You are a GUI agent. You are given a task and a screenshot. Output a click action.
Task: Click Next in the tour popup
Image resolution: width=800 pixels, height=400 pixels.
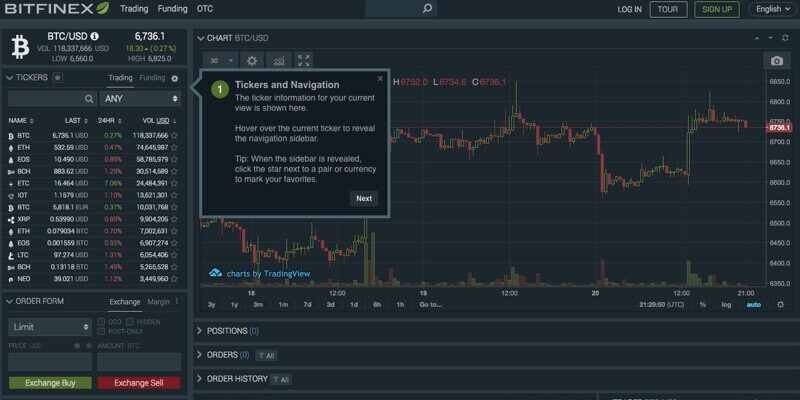(364, 198)
